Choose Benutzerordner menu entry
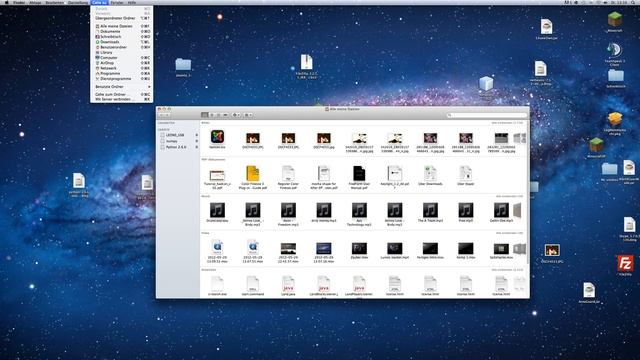 [x=122, y=47]
